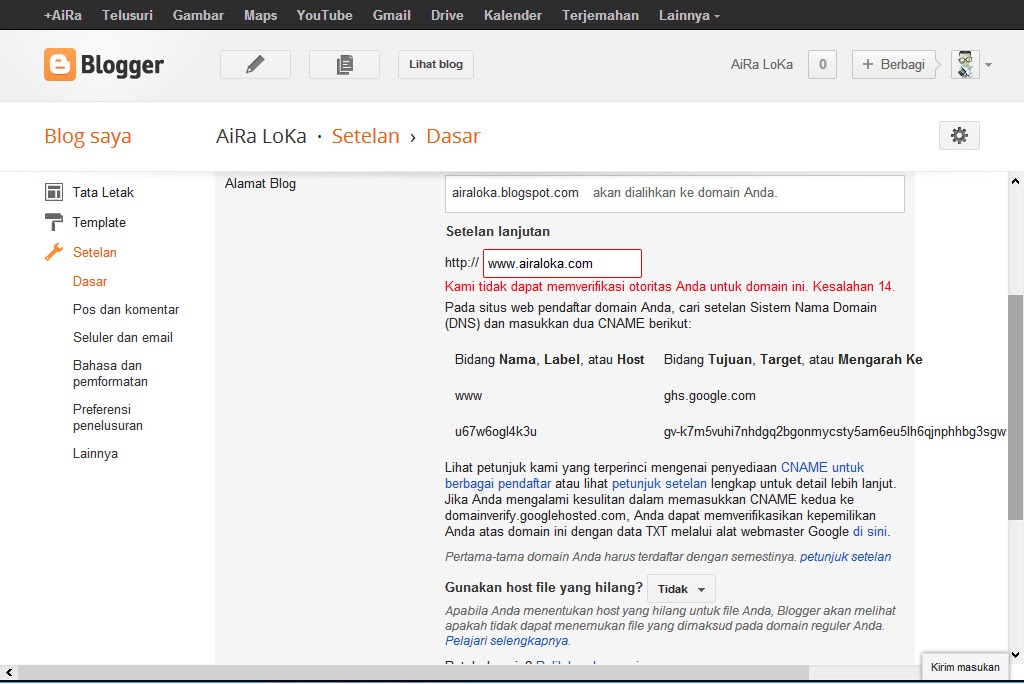Open the settings gear icon
Screen dimensions: 1024x684
point(959,136)
